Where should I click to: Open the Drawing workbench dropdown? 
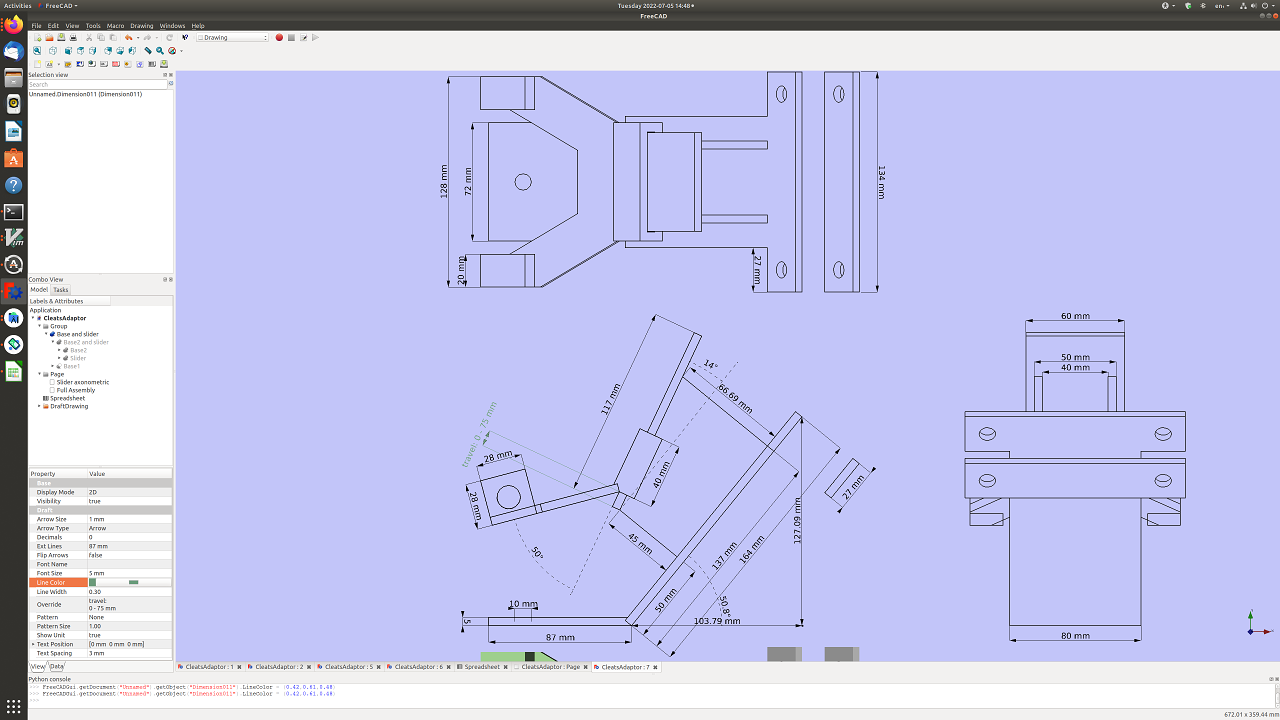(232, 38)
